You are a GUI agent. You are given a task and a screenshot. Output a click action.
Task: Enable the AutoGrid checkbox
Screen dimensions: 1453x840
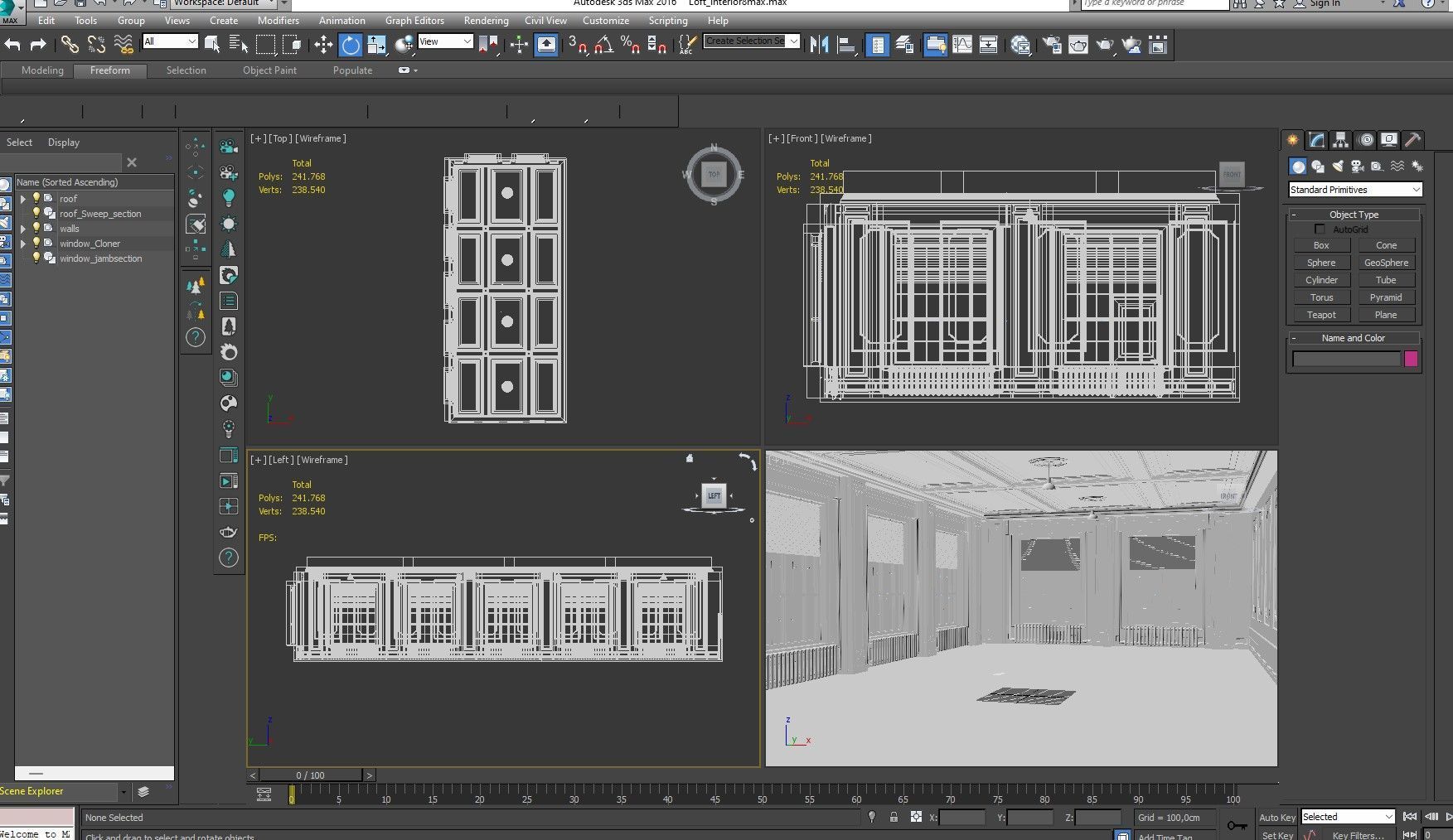tap(1320, 229)
